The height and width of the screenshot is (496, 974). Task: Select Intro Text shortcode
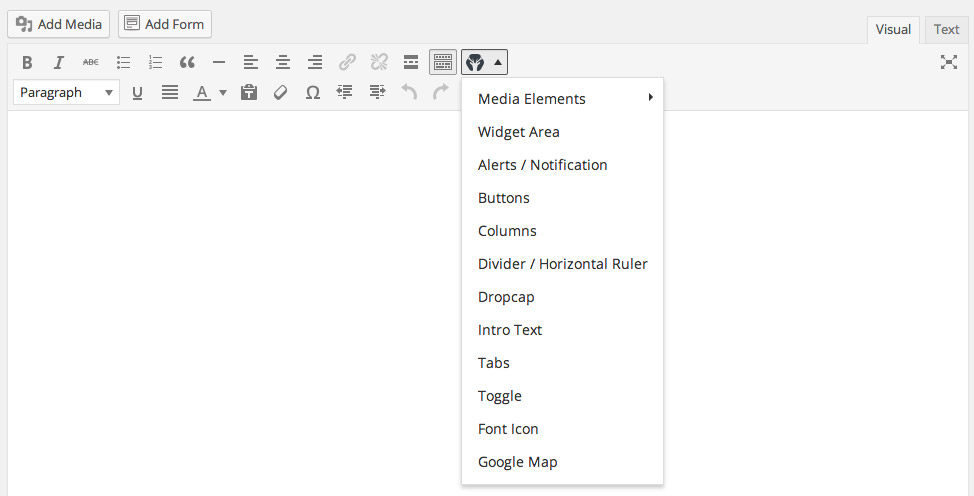coord(563,329)
